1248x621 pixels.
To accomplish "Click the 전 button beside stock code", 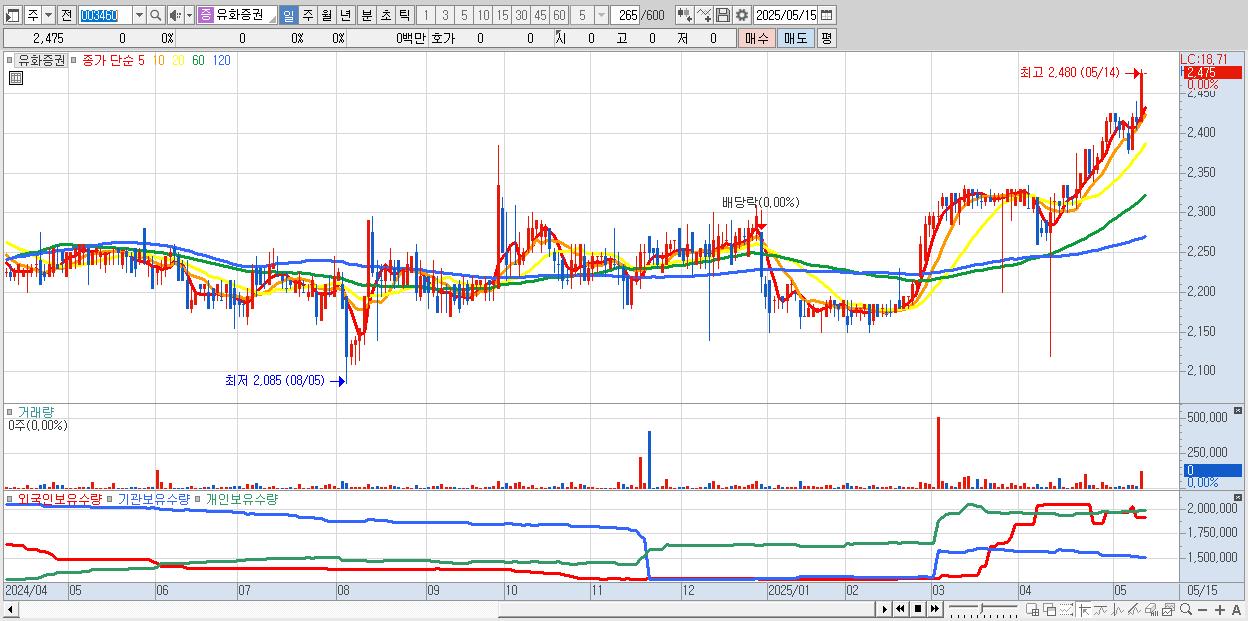I will (66, 15).
